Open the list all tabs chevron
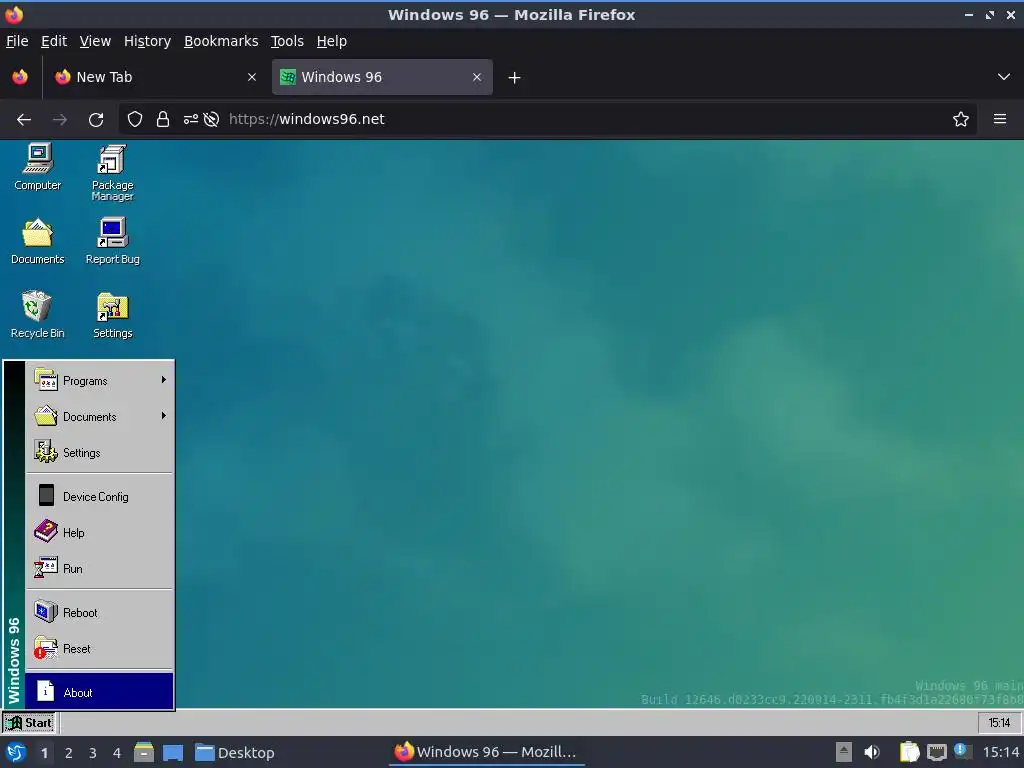Viewport: 1024px width, 768px height. click(1004, 77)
